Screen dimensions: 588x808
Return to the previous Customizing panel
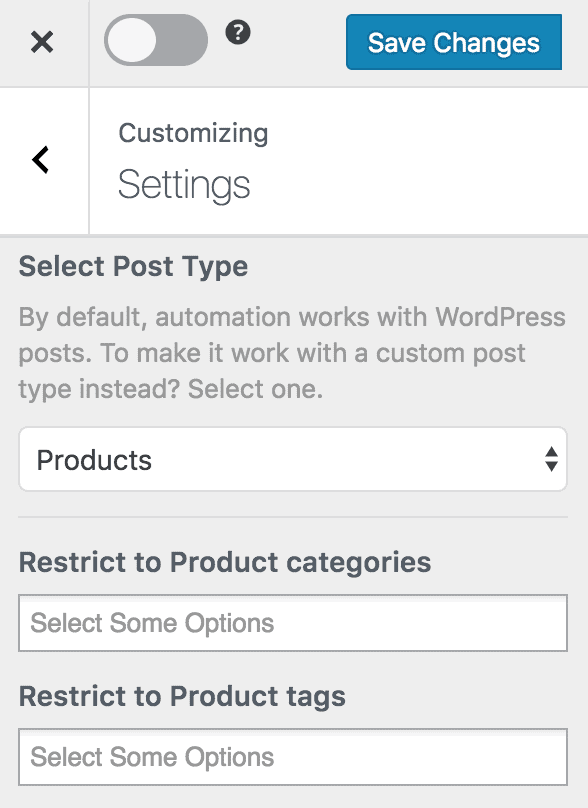coord(42,160)
